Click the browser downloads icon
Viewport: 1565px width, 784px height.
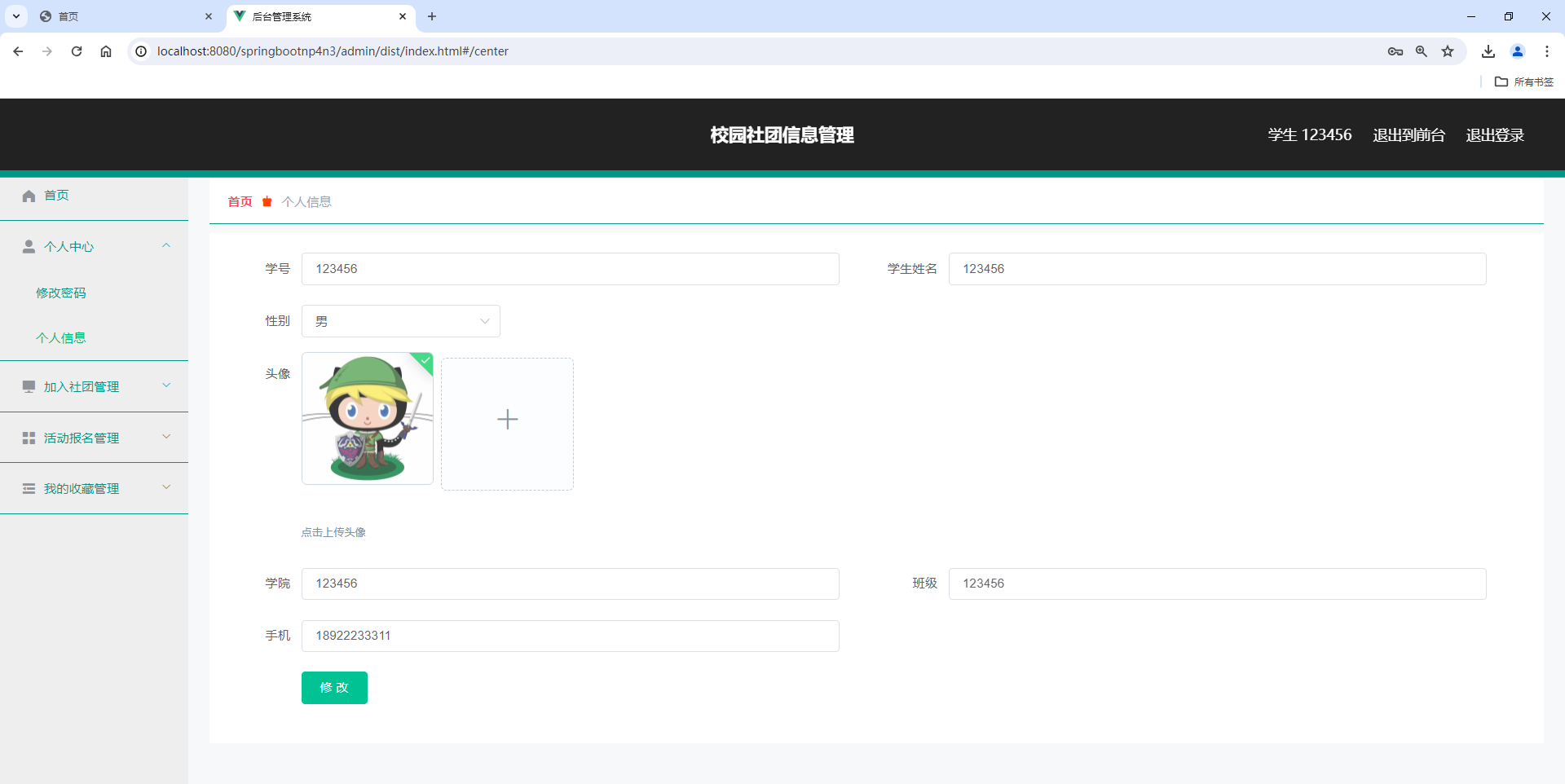[1488, 51]
